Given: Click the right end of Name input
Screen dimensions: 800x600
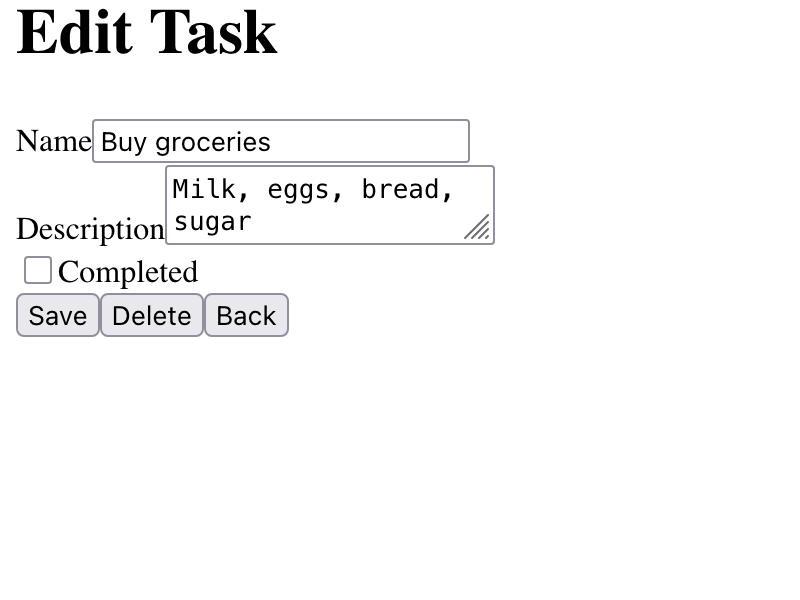Looking at the screenshot, I should coord(458,142).
